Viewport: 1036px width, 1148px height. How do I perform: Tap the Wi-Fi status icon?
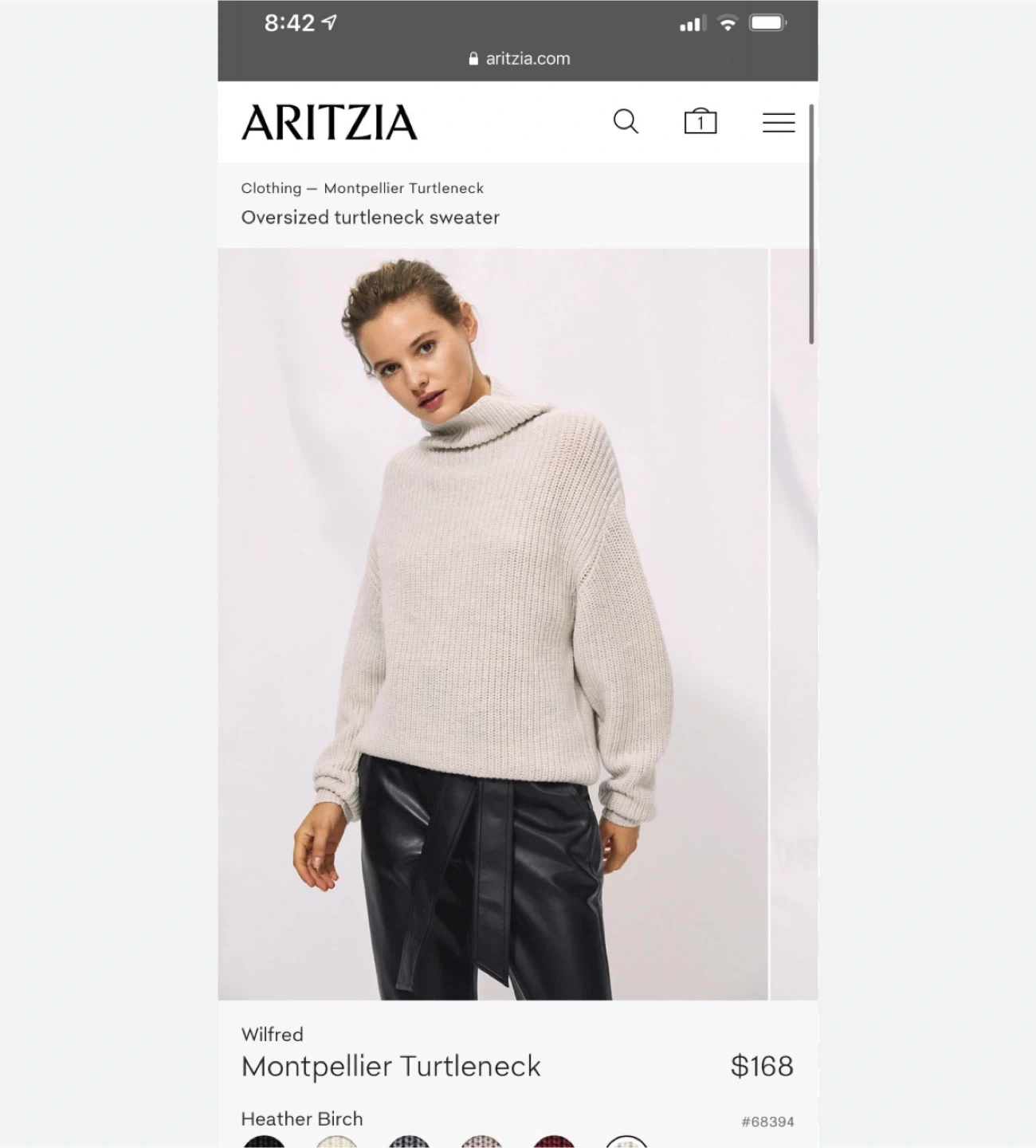(727, 23)
